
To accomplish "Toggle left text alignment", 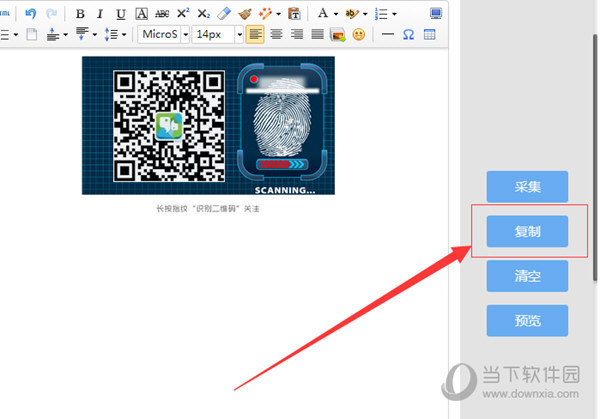I will click(x=255, y=35).
